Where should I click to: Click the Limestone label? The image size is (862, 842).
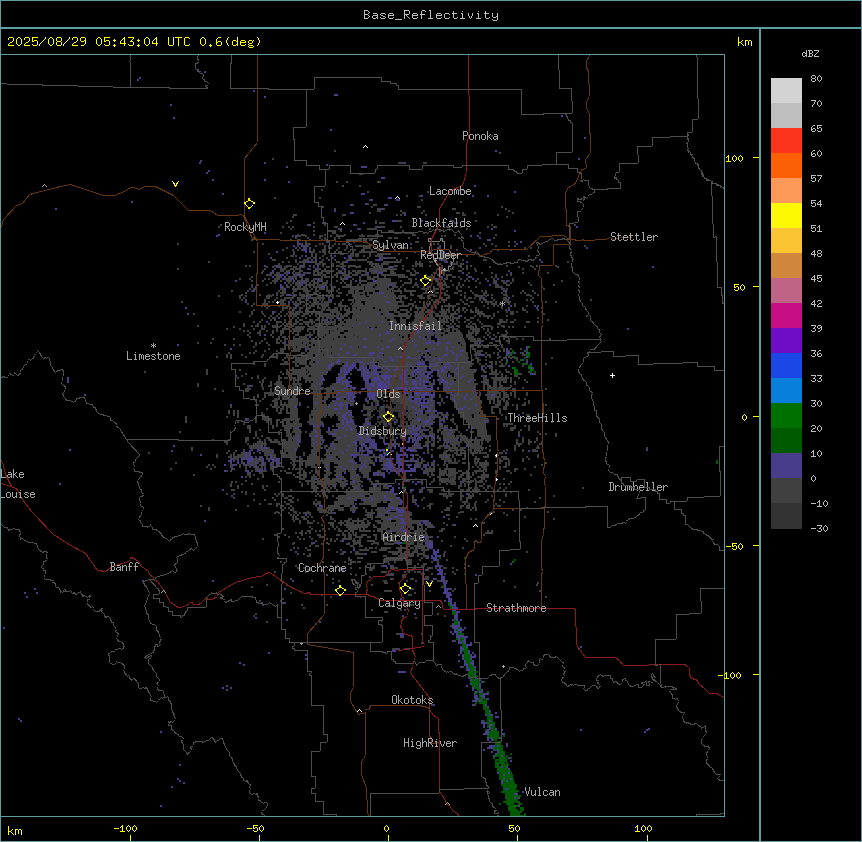(x=153, y=356)
